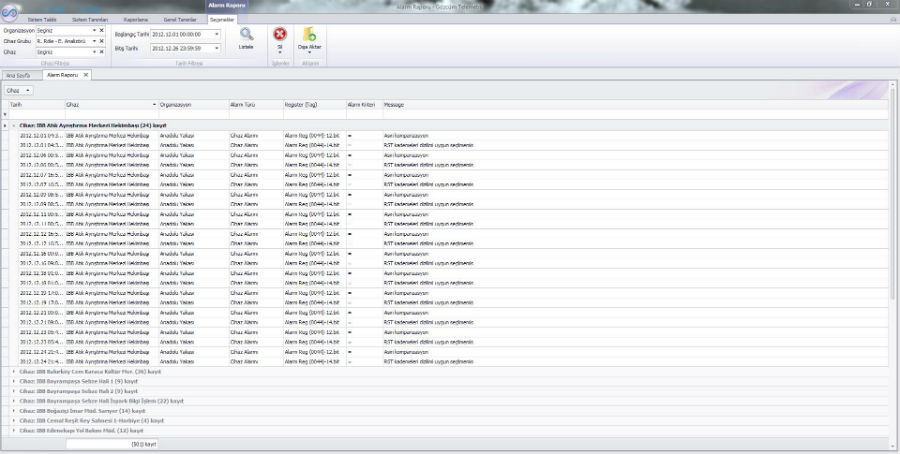
Task: Open the Başlangıç Tarihi date dropdown
Action: coord(216,34)
